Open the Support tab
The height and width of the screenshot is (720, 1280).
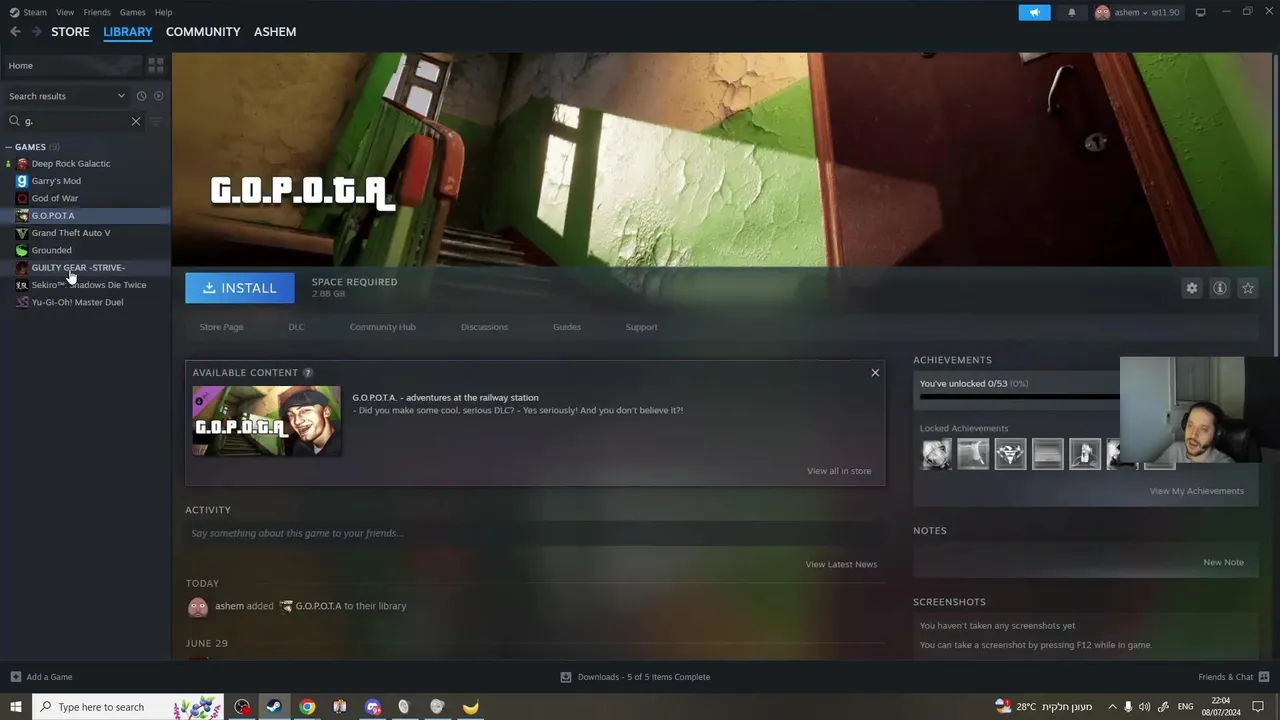coord(641,327)
